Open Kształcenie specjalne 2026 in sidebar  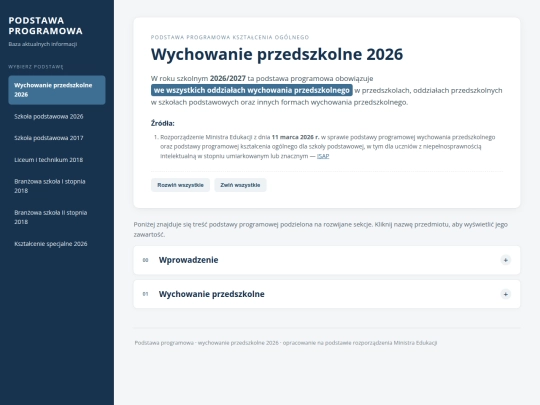(57, 244)
